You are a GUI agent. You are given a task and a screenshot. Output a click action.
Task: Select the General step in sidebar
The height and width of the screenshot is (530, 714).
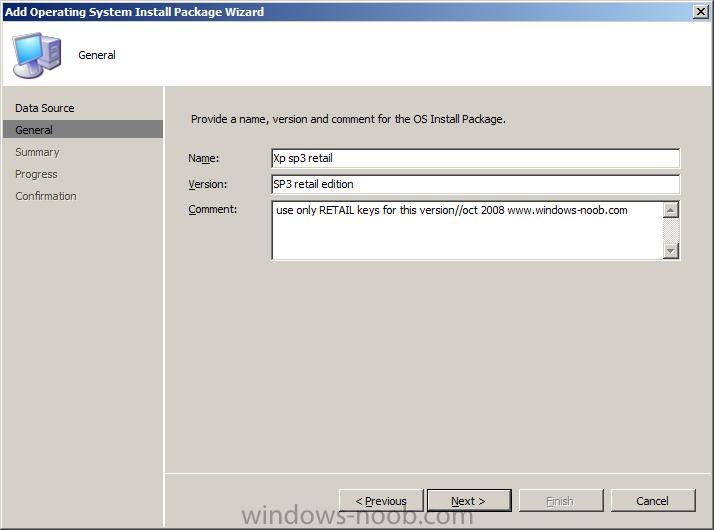83,129
